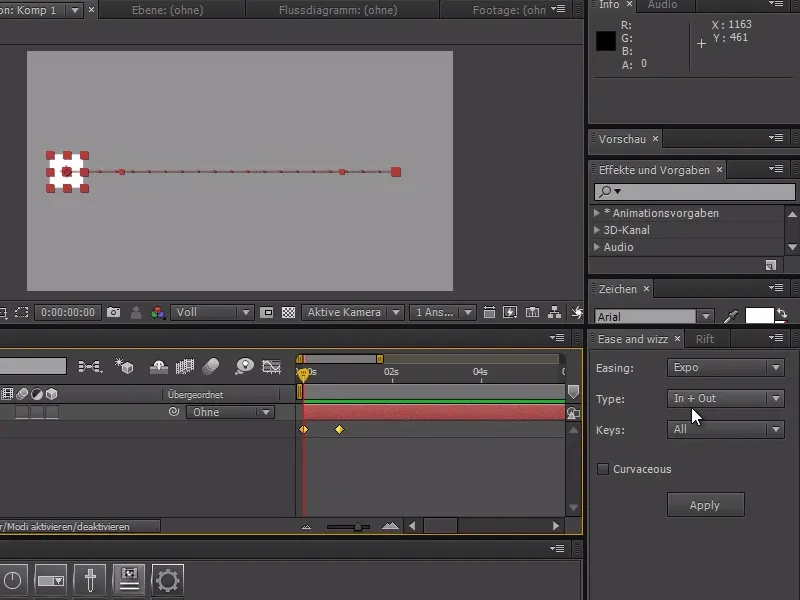Click the motion blur column header icon
The width and height of the screenshot is (800, 600).
click(x=22, y=394)
